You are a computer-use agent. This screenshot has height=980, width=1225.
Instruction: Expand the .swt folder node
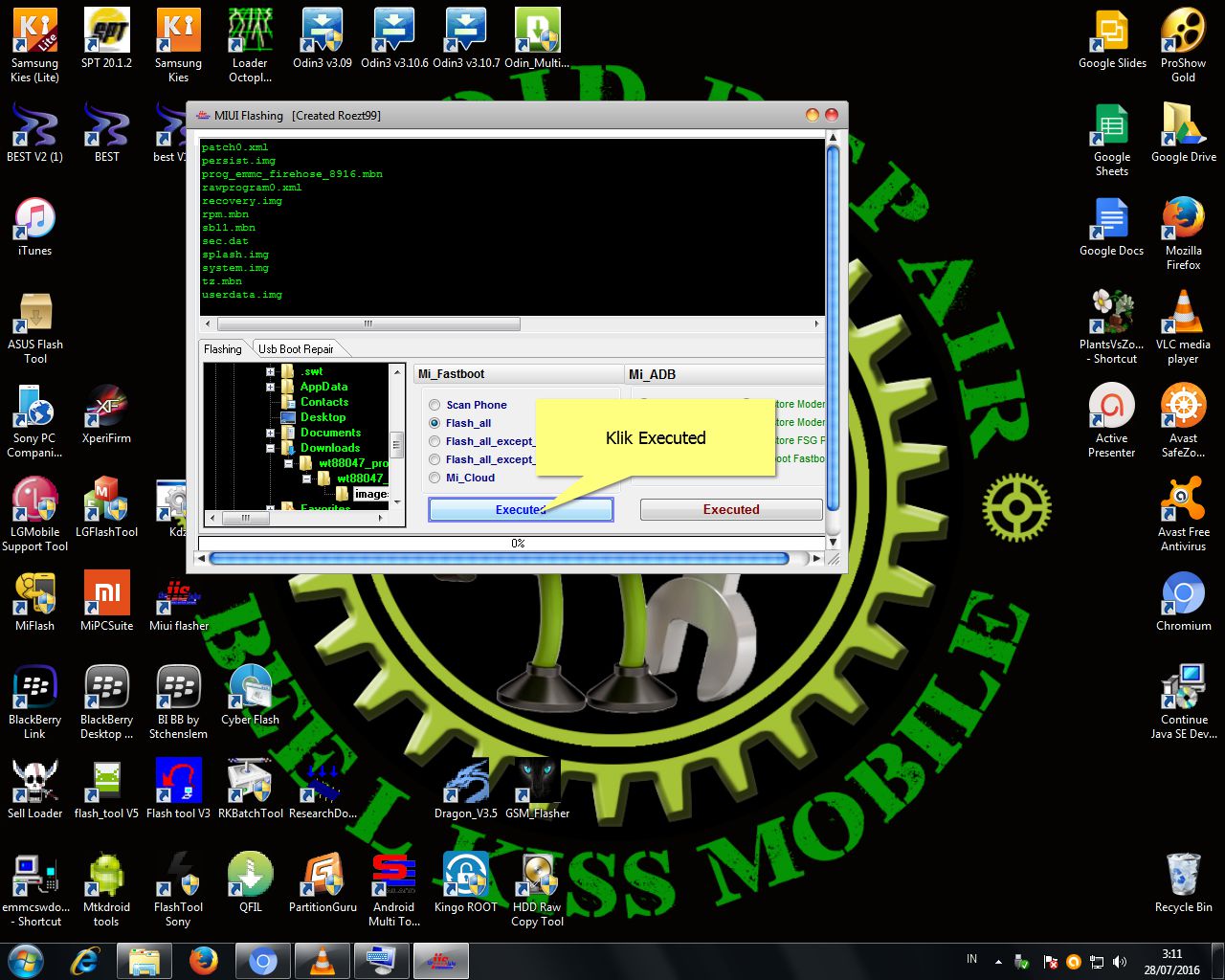pyautogui.click(x=271, y=371)
